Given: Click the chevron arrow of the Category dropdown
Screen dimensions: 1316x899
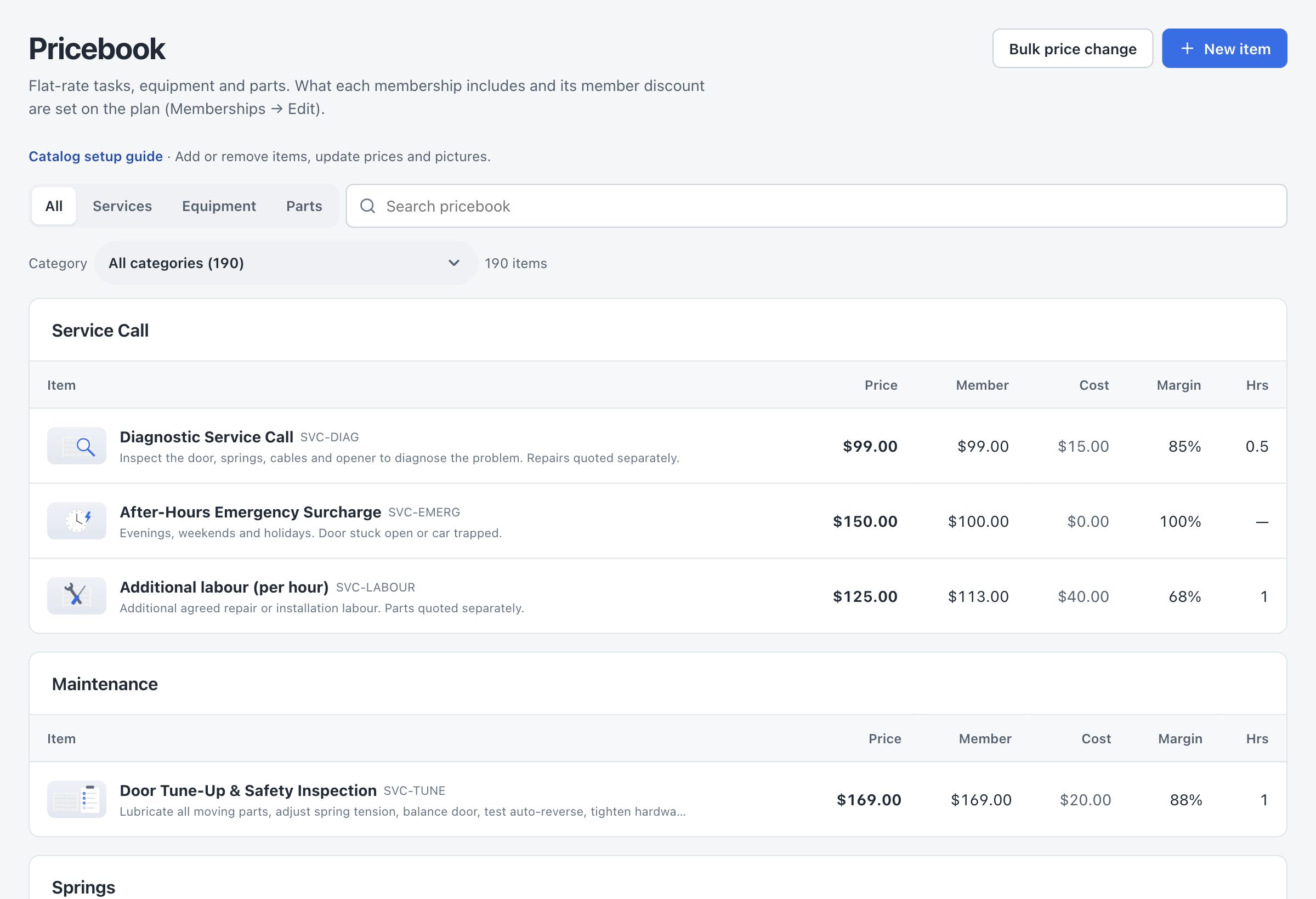Looking at the screenshot, I should [x=453, y=263].
